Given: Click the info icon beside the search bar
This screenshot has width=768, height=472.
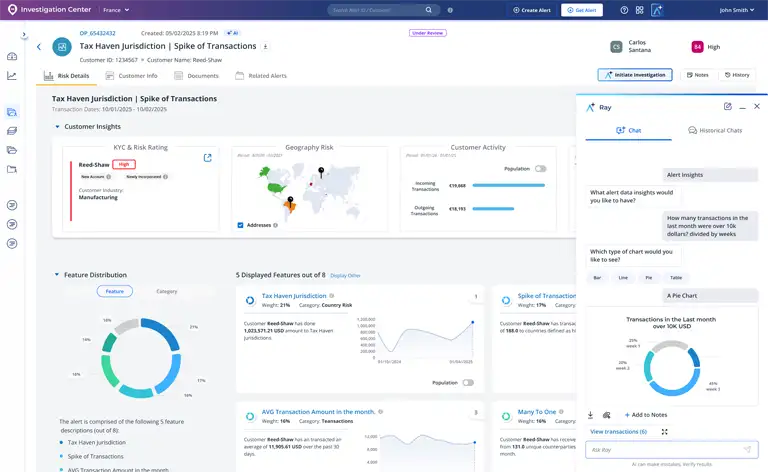Looking at the screenshot, I should pyautogui.click(x=450, y=10).
